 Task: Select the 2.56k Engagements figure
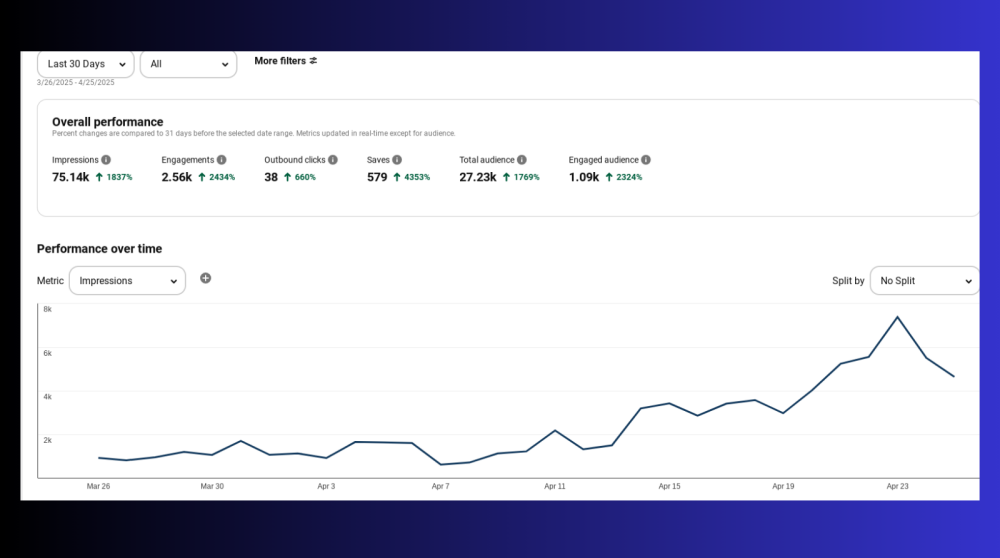click(176, 177)
